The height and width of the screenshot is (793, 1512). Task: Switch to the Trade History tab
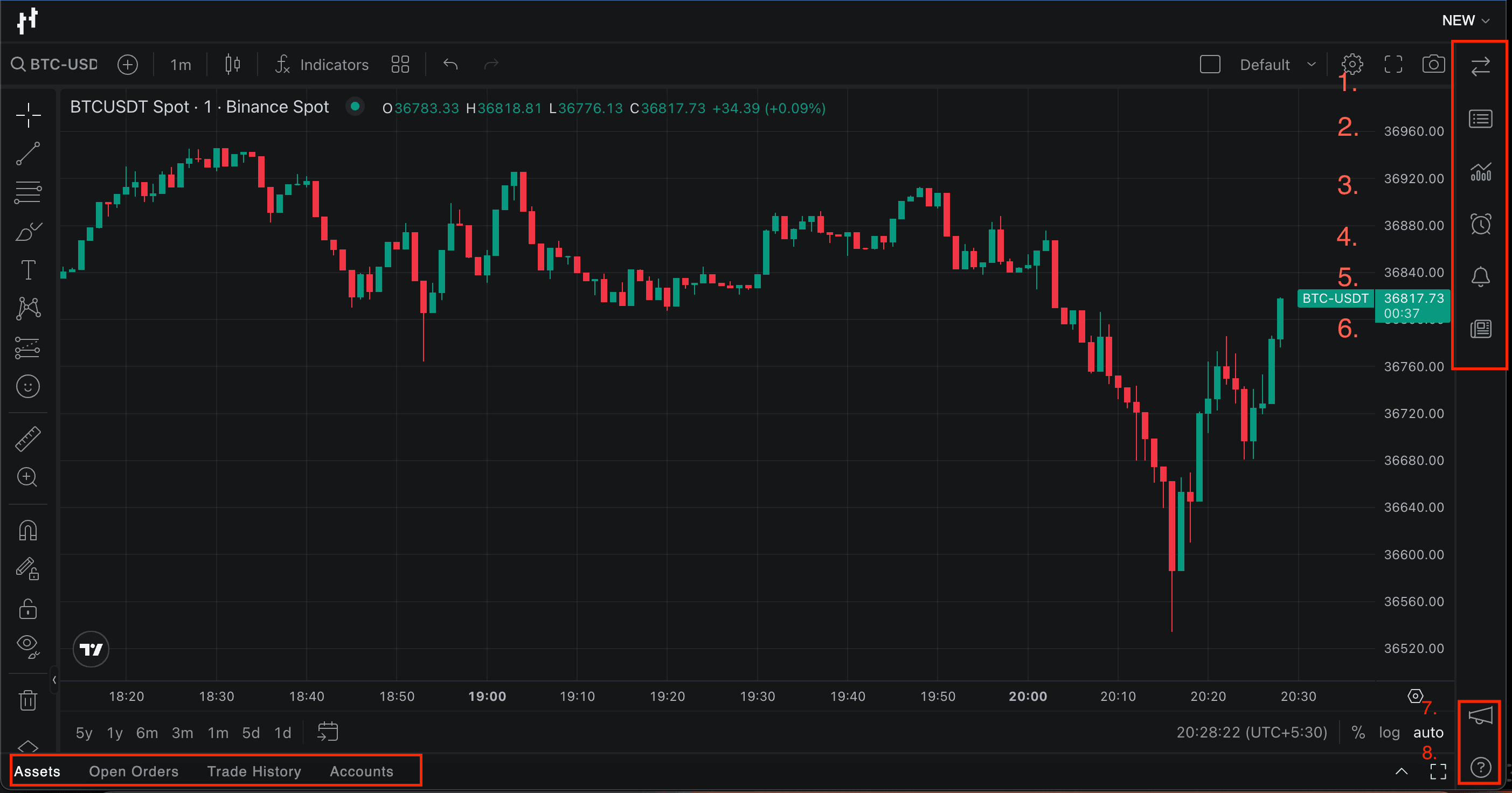click(x=254, y=771)
